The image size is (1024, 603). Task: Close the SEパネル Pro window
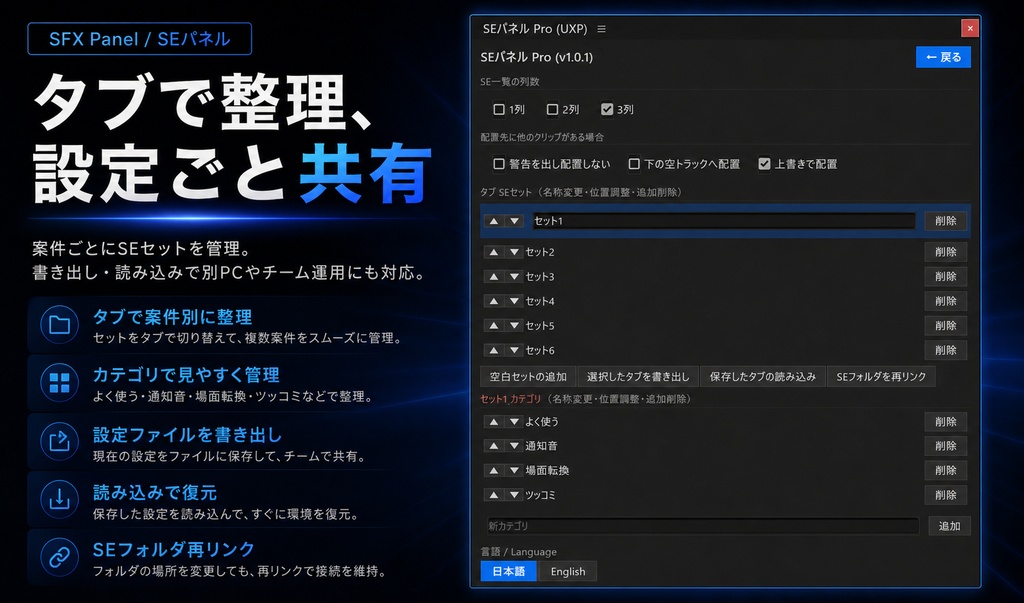970,28
